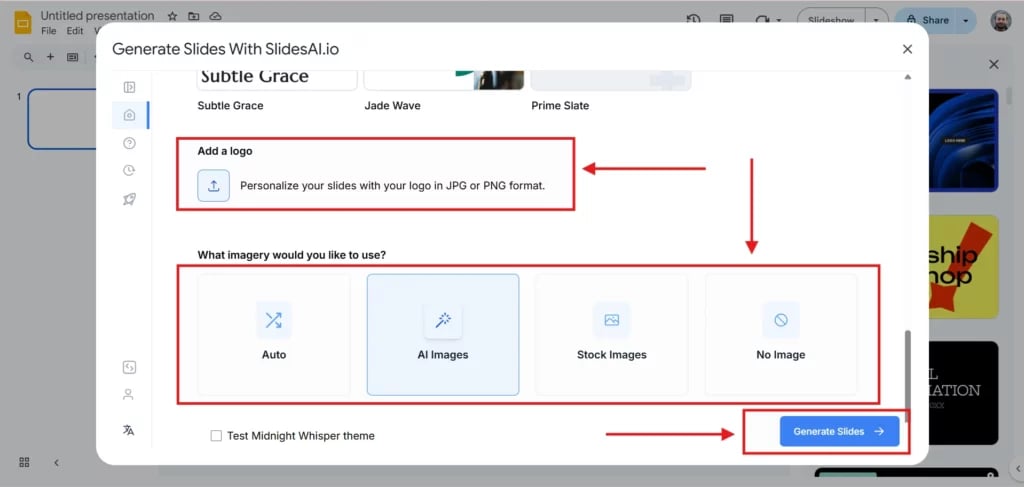The width and height of the screenshot is (1024, 487).
Task: Open version history clock icon in Slides header
Action: click(x=694, y=20)
